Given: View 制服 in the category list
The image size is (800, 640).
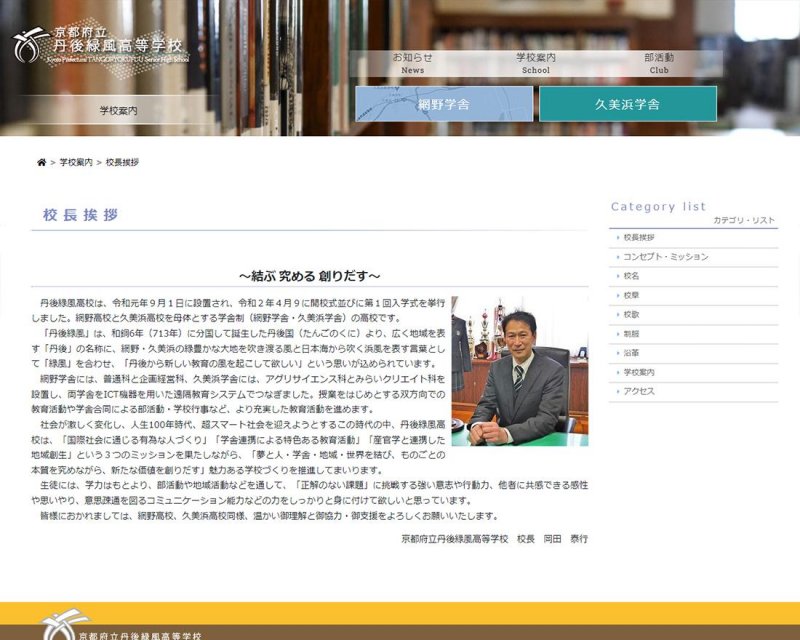Looking at the screenshot, I should click(632, 334).
